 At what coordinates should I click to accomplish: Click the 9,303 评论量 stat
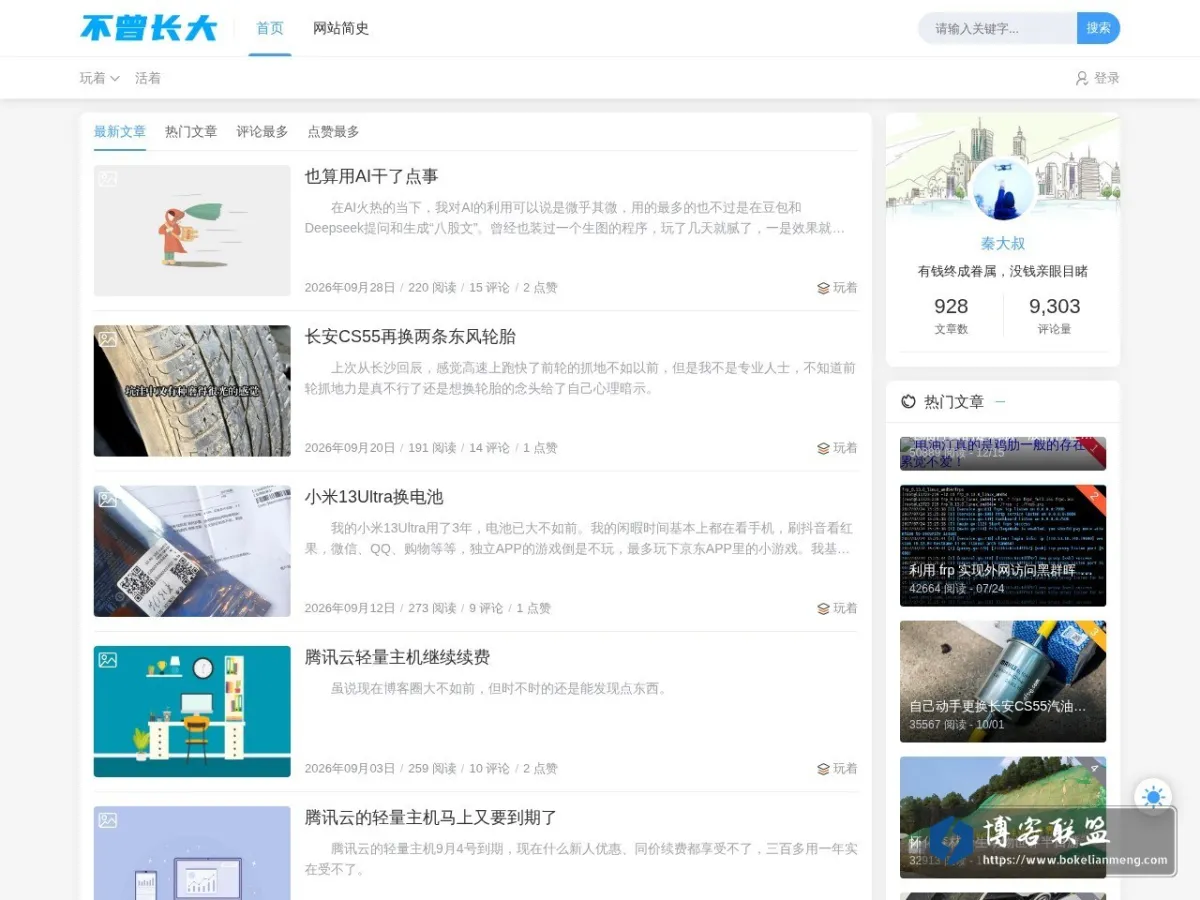point(1054,315)
